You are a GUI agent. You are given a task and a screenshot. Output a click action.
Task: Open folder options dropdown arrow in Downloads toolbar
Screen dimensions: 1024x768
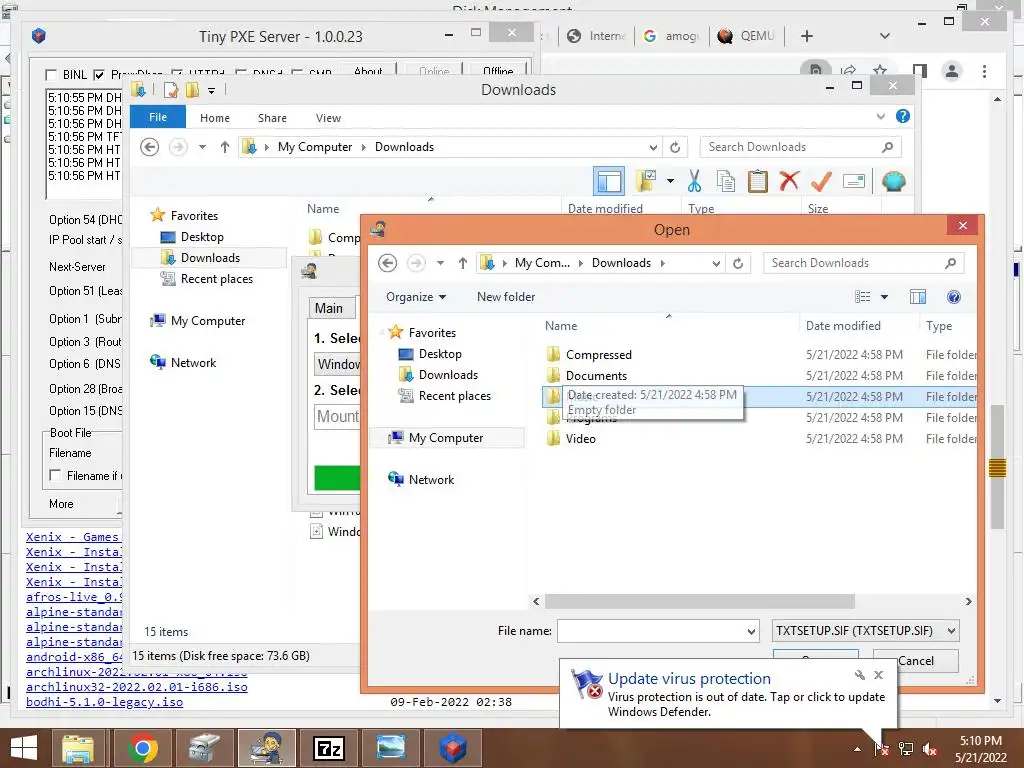[x=670, y=181]
